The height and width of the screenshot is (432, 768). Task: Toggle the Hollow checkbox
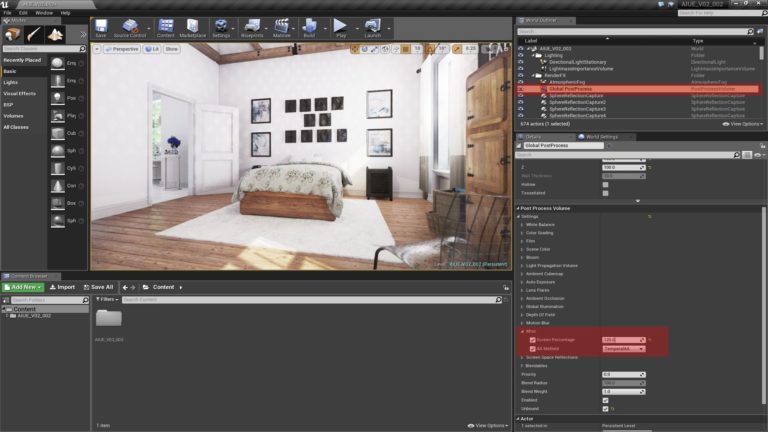click(605, 185)
